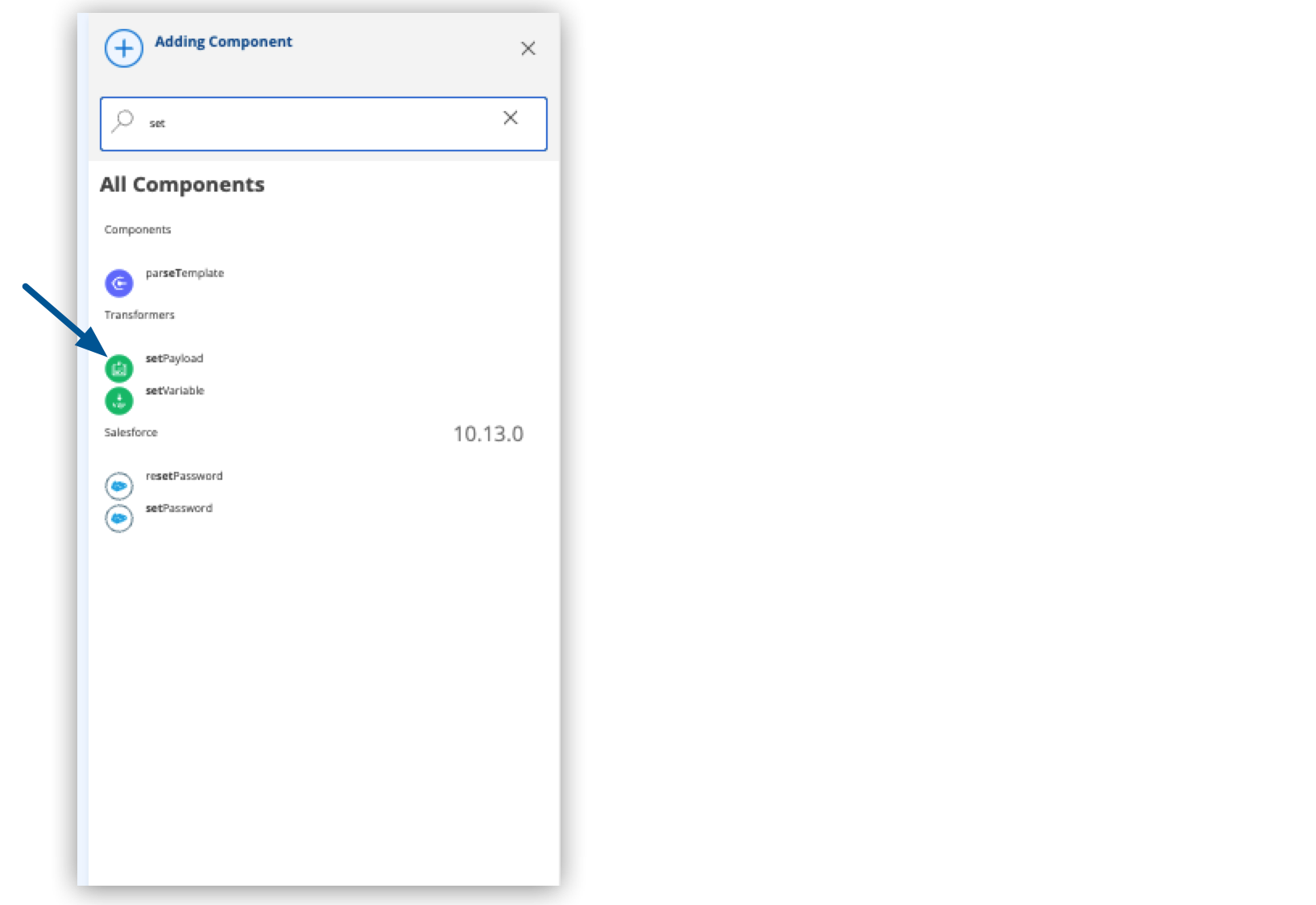Click the setPassword Salesforce icon

click(x=119, y=518)
